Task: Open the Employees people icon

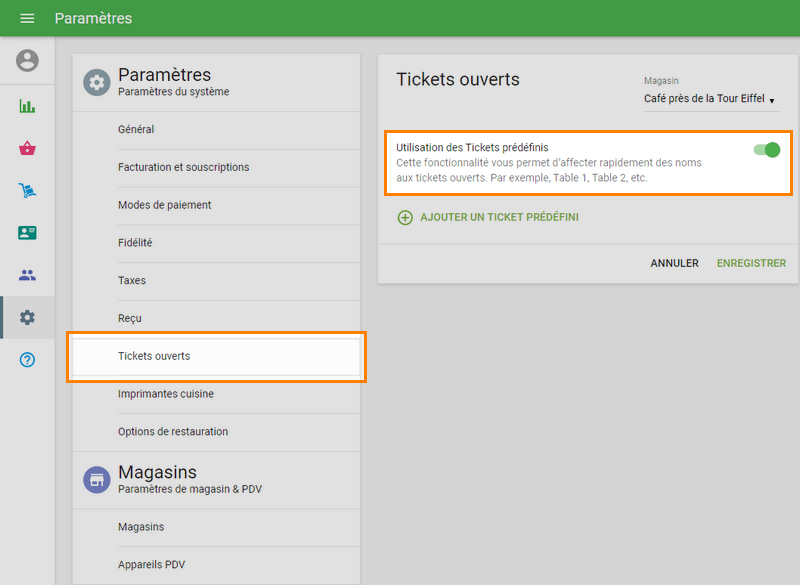Action: coord(26,274)
